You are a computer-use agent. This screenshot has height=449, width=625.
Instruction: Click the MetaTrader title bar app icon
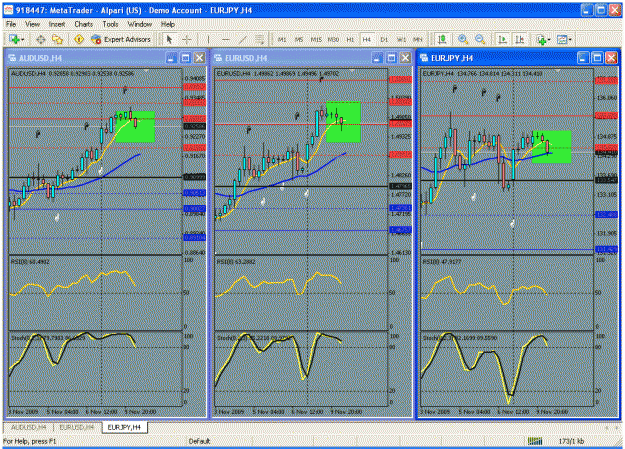[8, 10]
